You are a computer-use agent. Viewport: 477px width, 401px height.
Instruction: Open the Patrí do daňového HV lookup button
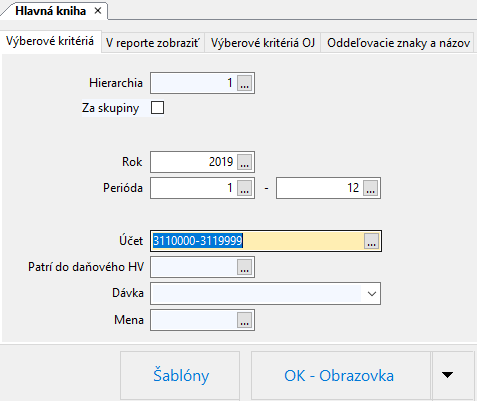(x=244, y=267)
